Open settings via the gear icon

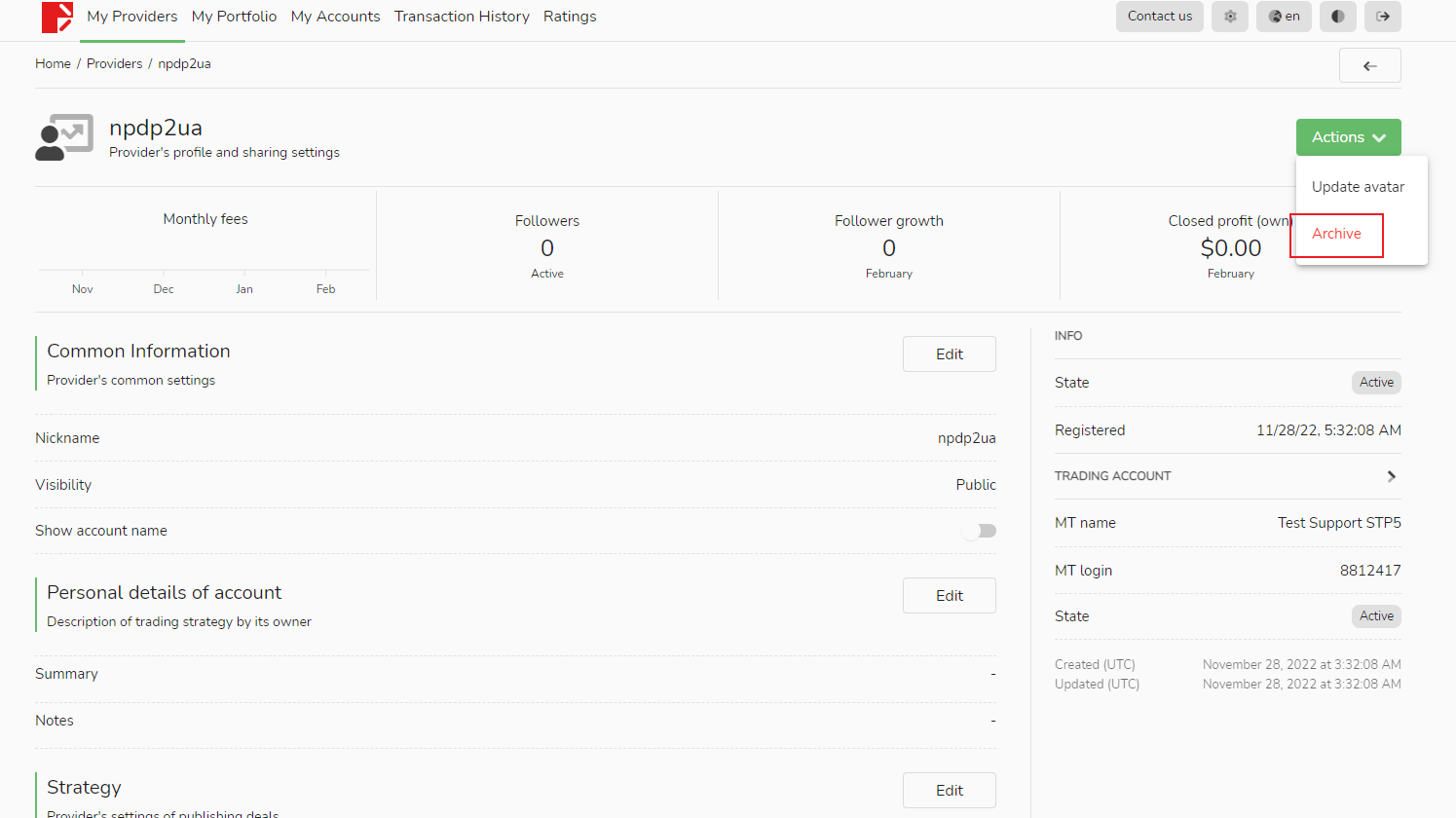(1230, 17)
